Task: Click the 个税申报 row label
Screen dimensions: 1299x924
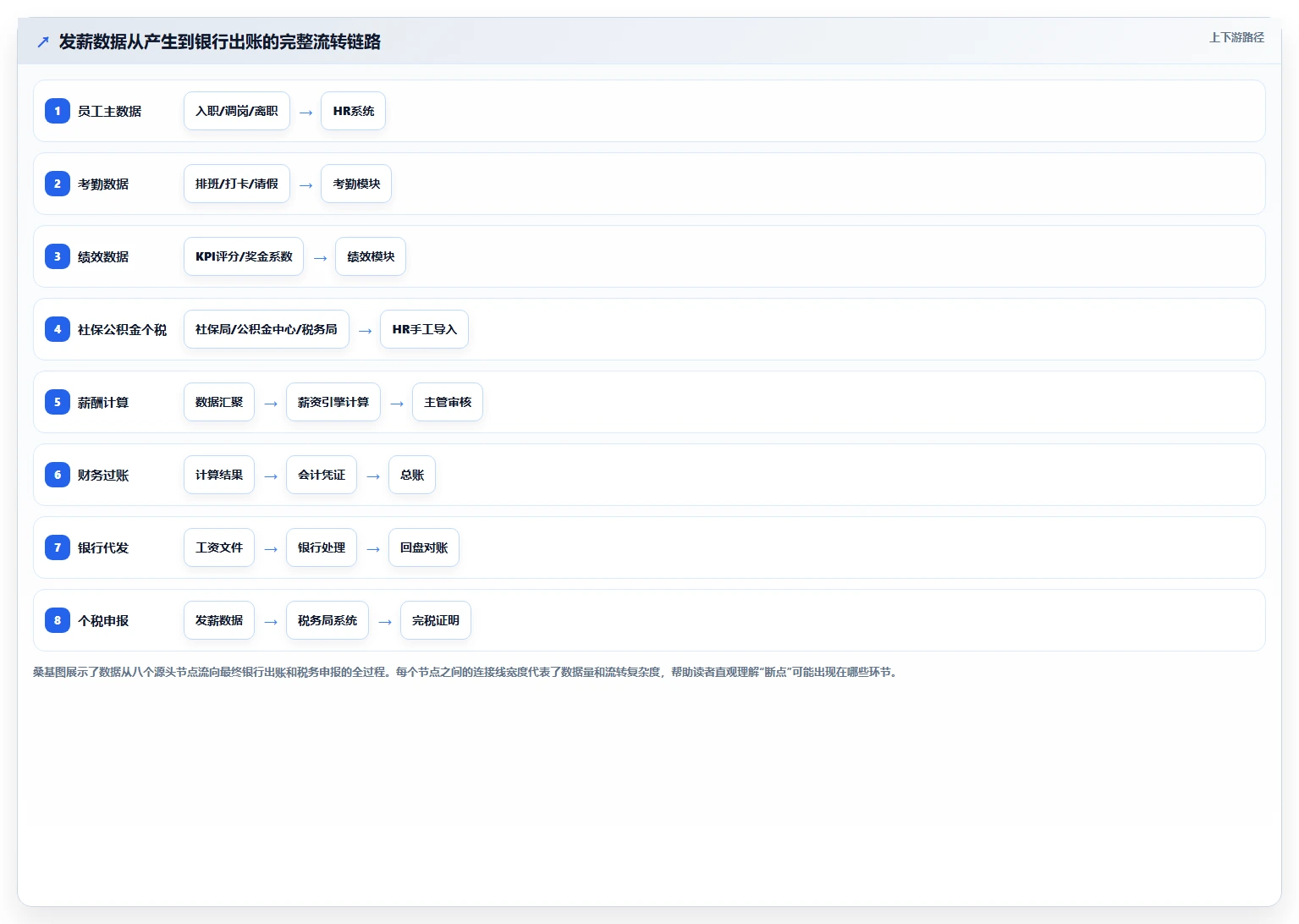Action: click(x=103, y=620)
